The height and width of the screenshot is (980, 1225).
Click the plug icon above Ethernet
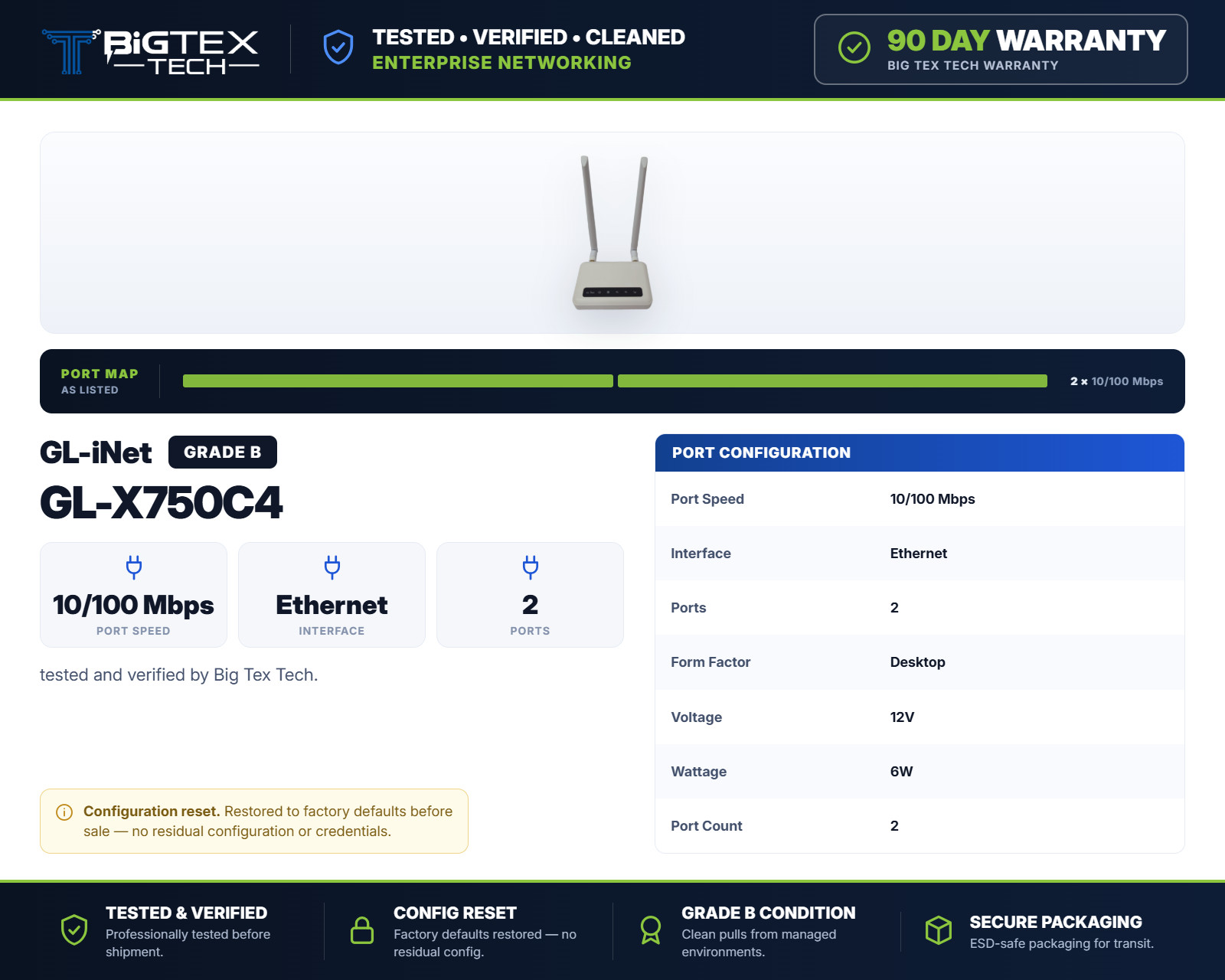coord(332,567)
